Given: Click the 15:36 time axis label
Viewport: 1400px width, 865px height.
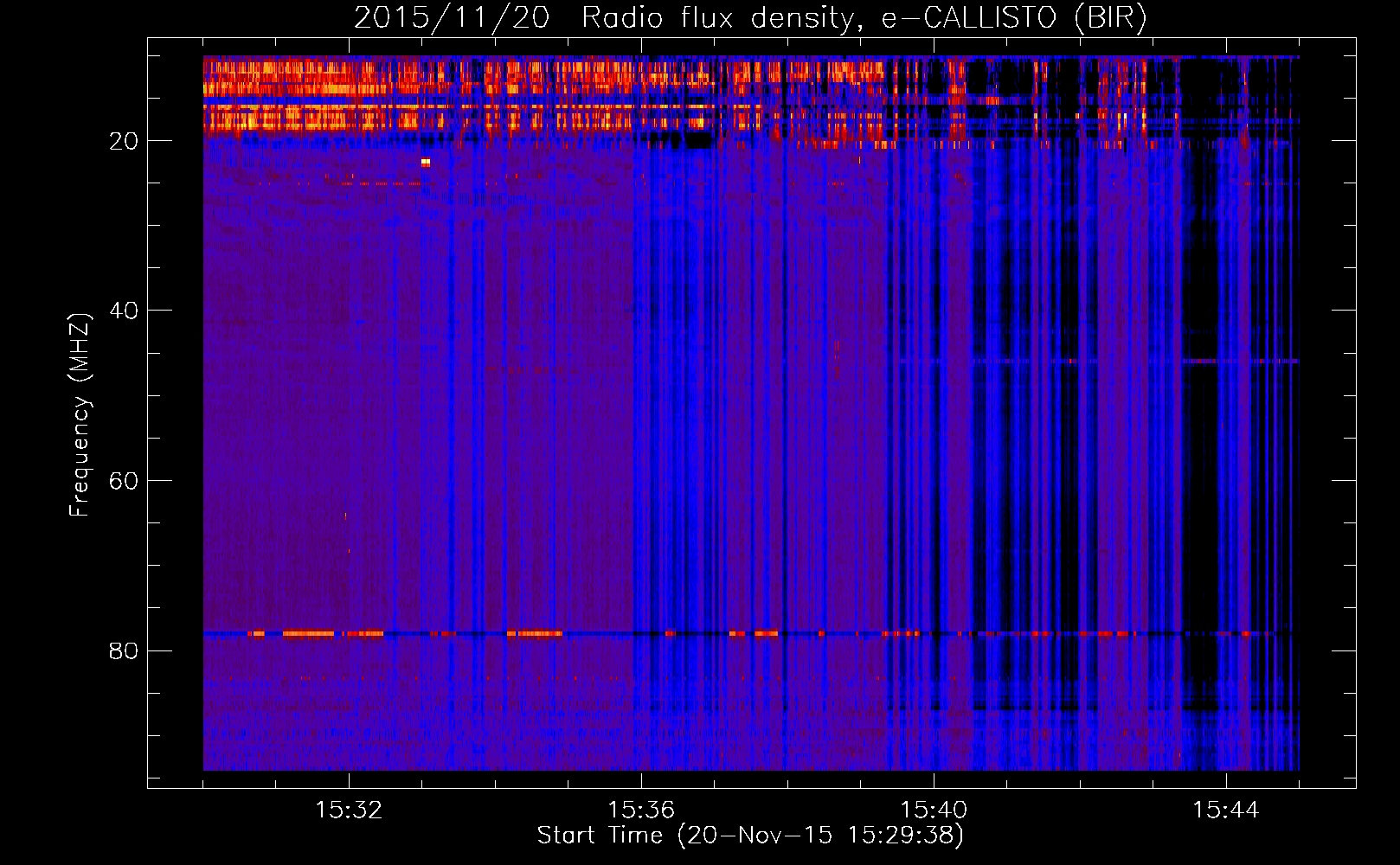Looking at the screenshot, I should coord(641,810).
